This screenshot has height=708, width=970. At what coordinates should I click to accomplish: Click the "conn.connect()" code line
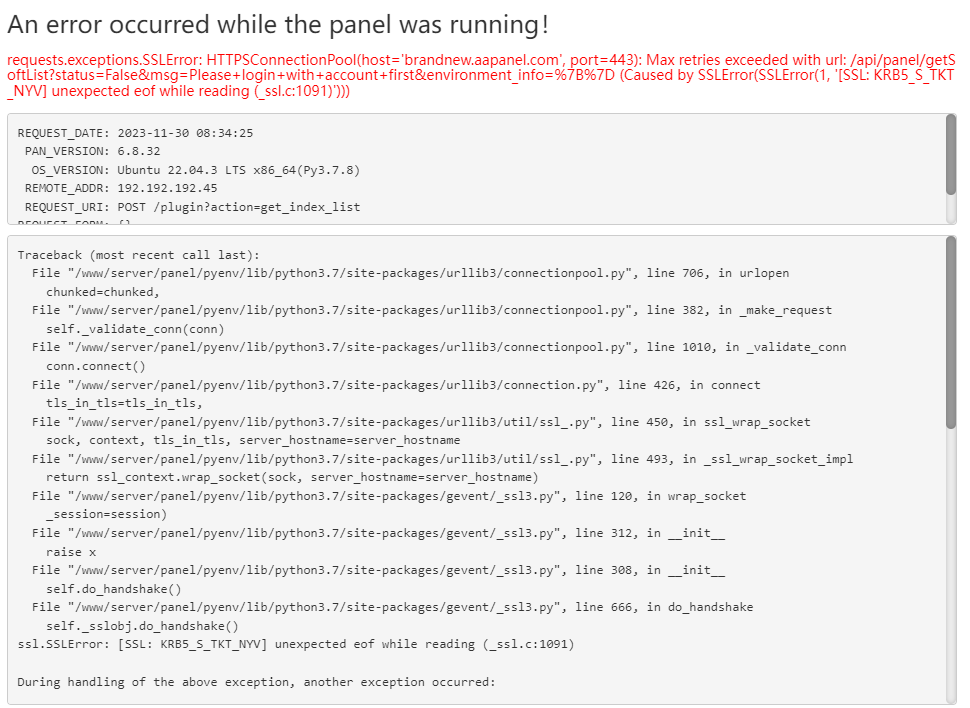(95, 366)
